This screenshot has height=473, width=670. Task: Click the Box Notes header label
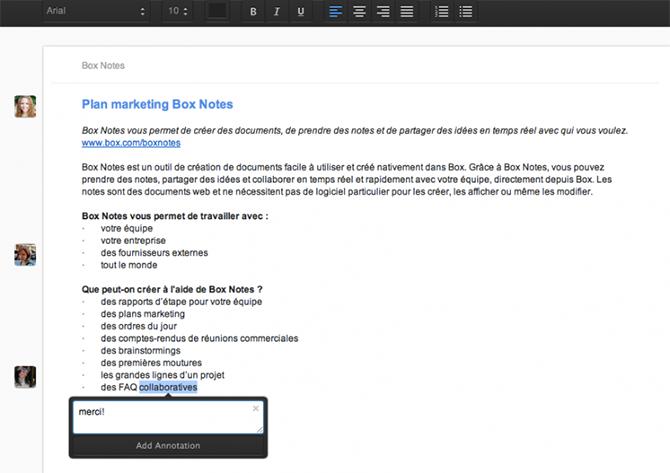pos(103,65)
